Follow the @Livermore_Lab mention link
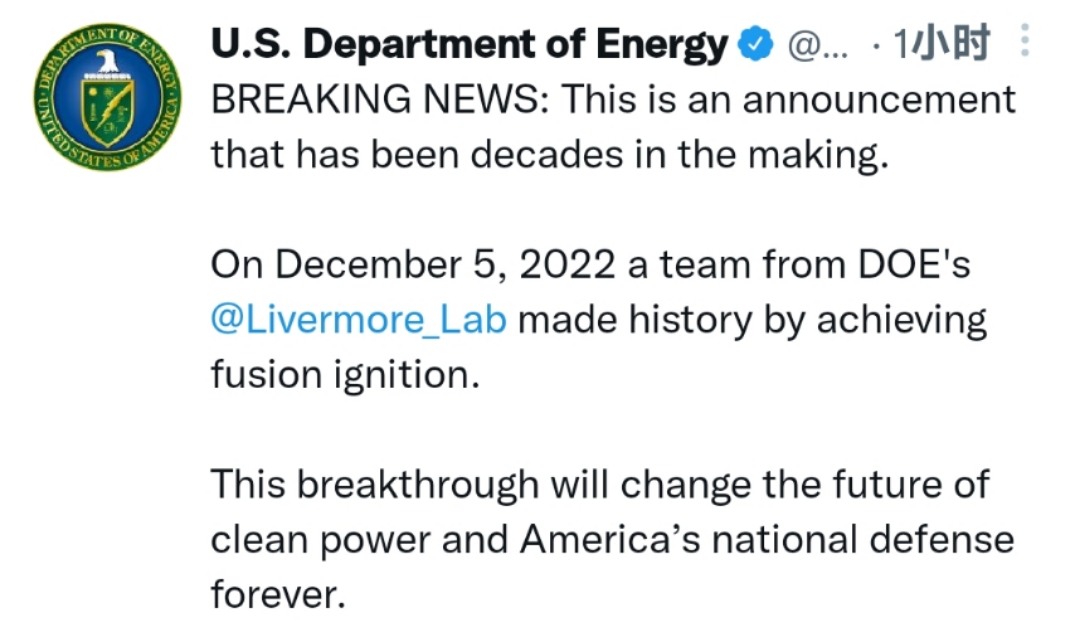Viewport: 1080px width, 624px height. click(x=359, y=320)
